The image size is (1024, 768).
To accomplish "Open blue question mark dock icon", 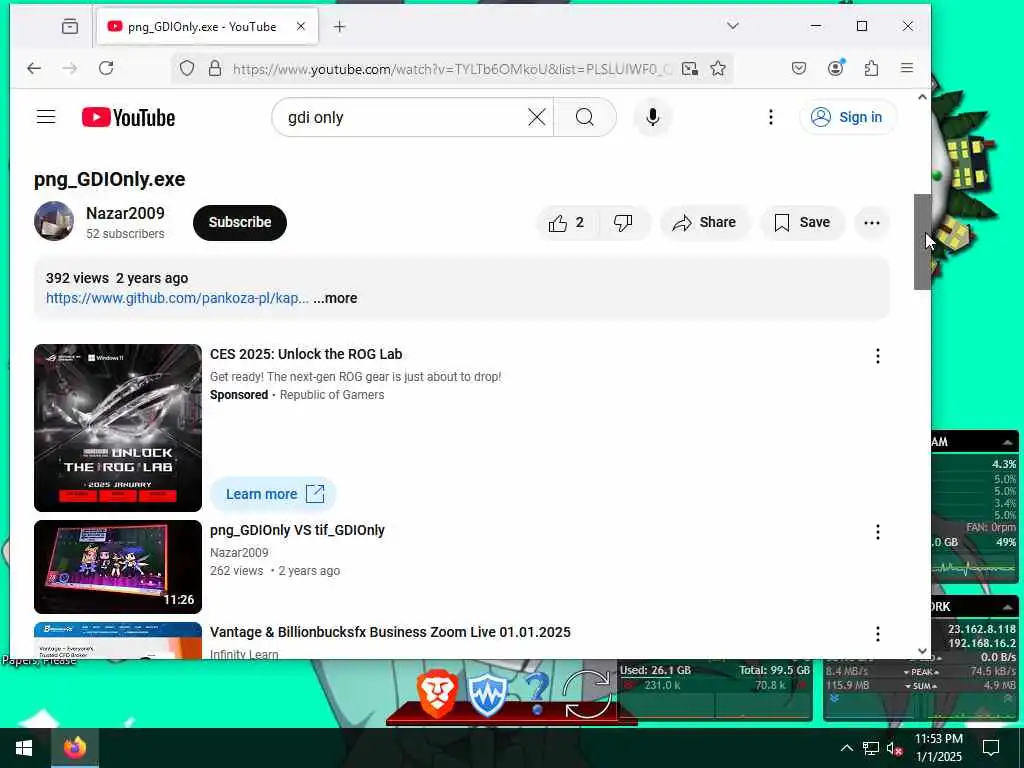I will pyautogui.click(x=537, y=694).
